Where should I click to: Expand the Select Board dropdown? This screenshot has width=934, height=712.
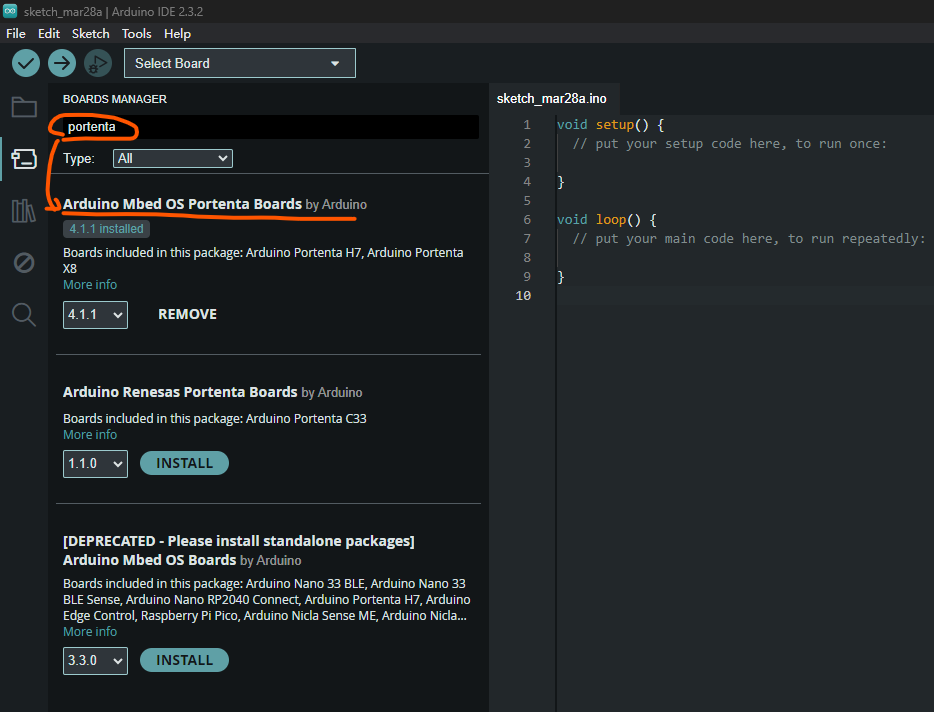pyautogui.click(x=239, y=63)
